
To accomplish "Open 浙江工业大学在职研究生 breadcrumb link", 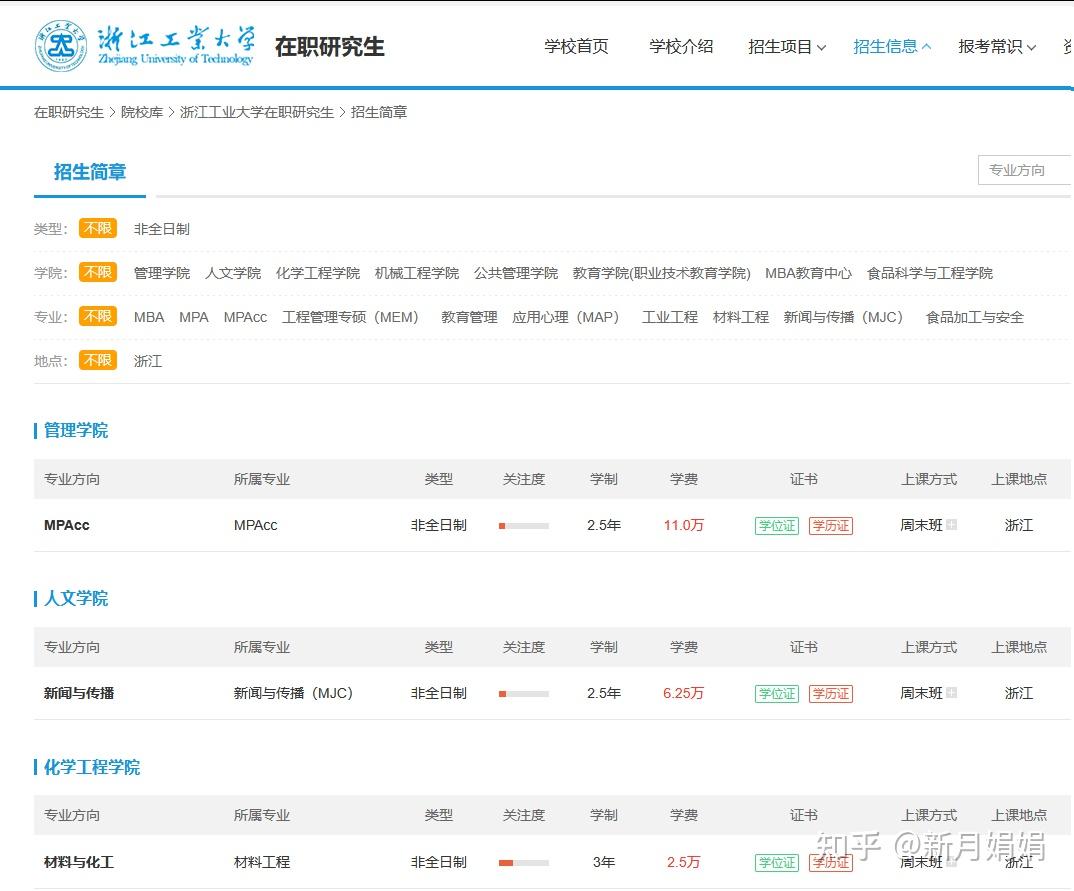I will point(257,112).
